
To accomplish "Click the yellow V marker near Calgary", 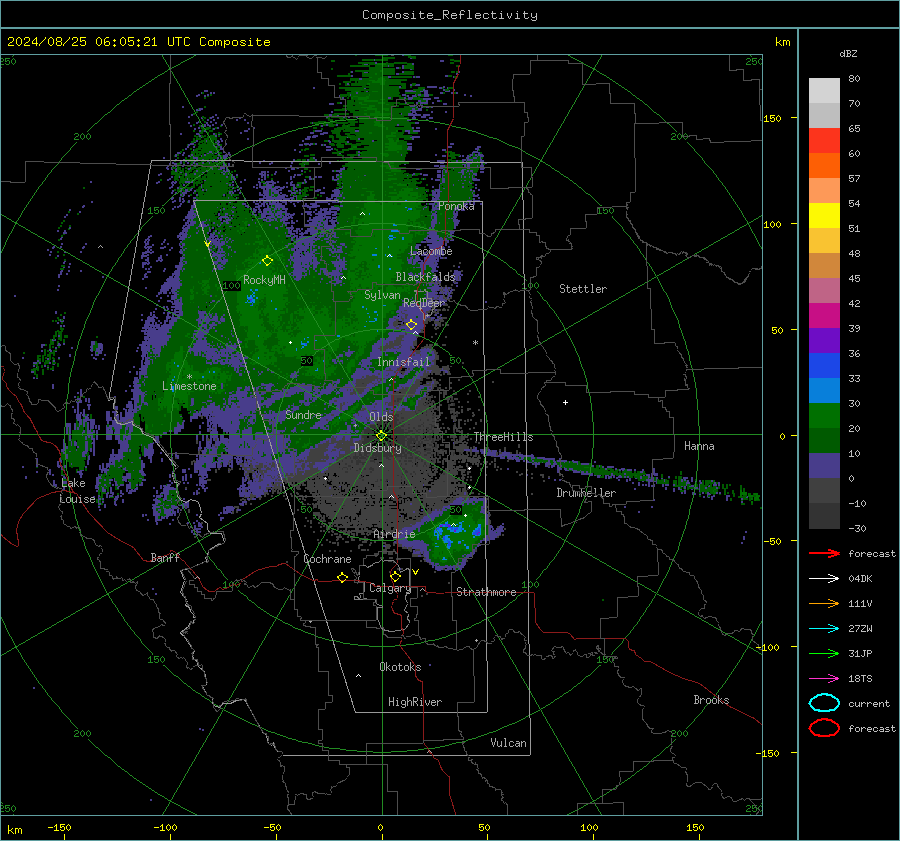I will coord(416,572).
